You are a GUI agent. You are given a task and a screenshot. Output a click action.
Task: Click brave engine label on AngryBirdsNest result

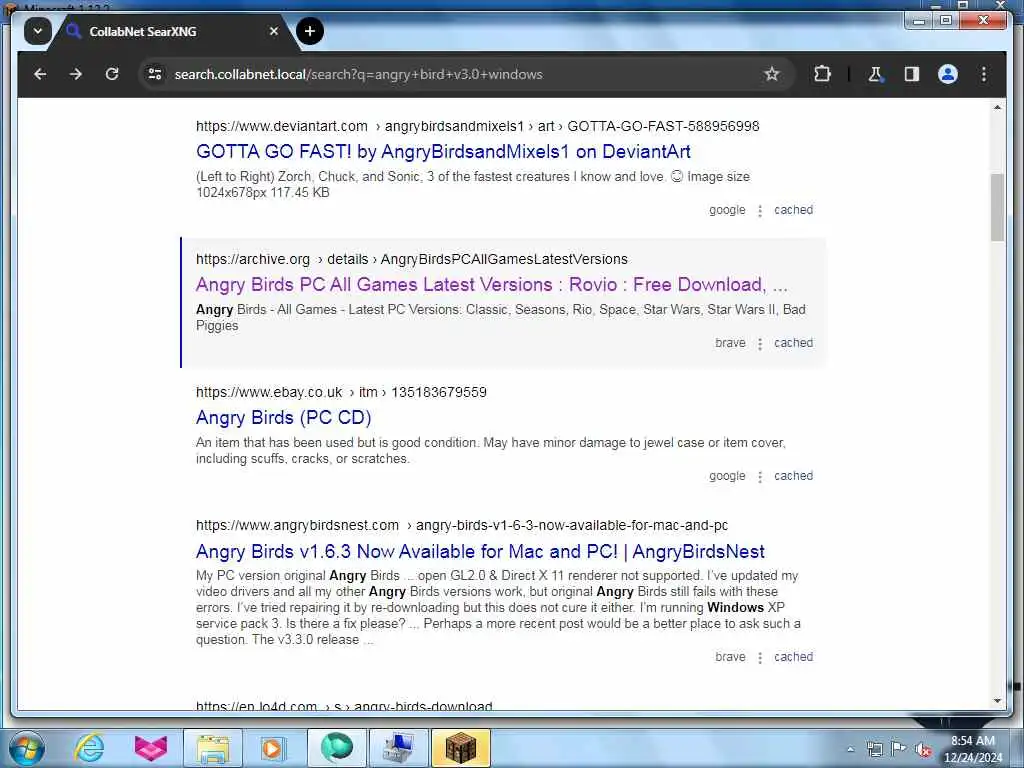coord(730,657)
